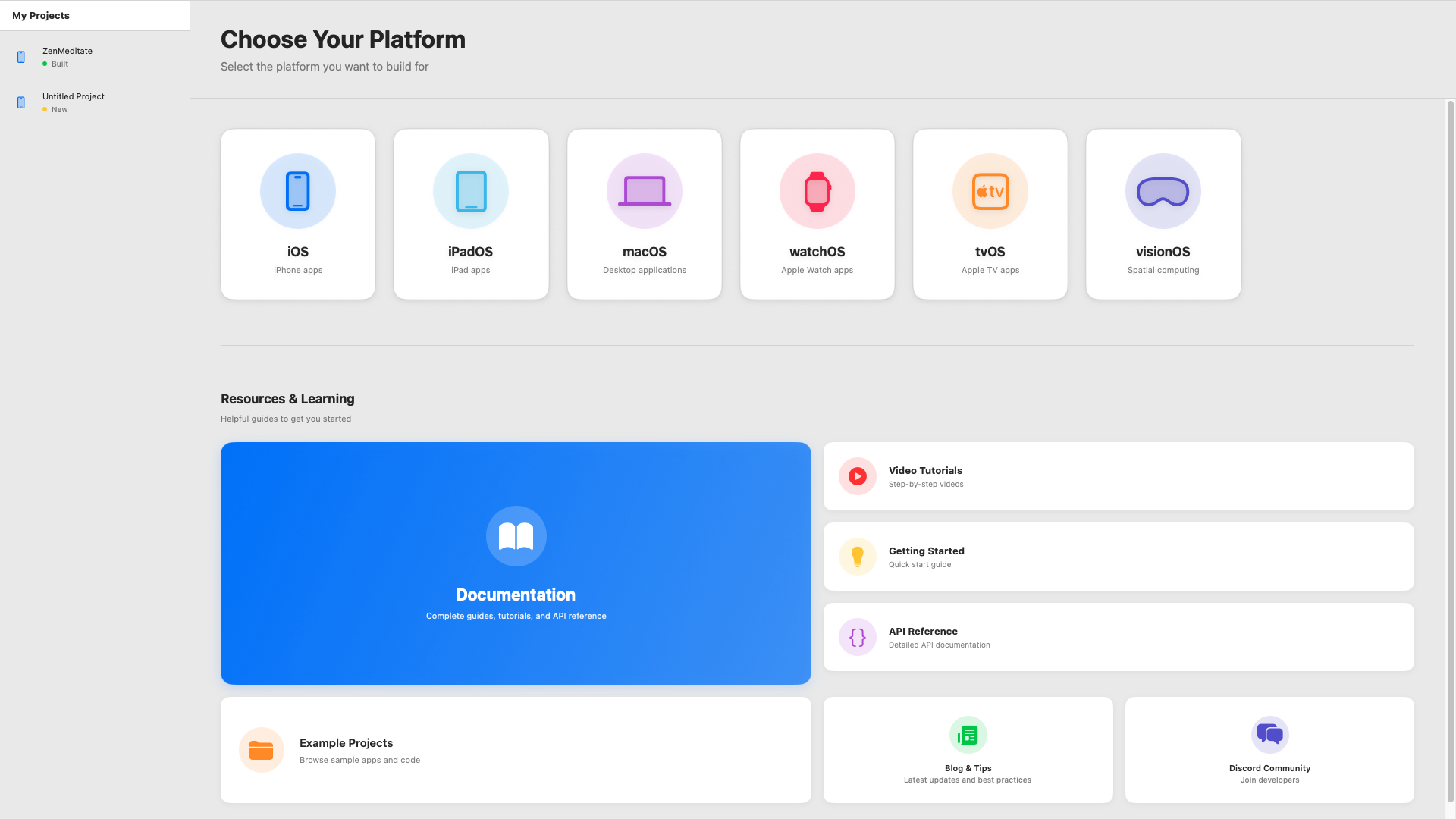Choose the tvOS Apple TV icon
This screenshot has height=819, width=1456.
990,191
